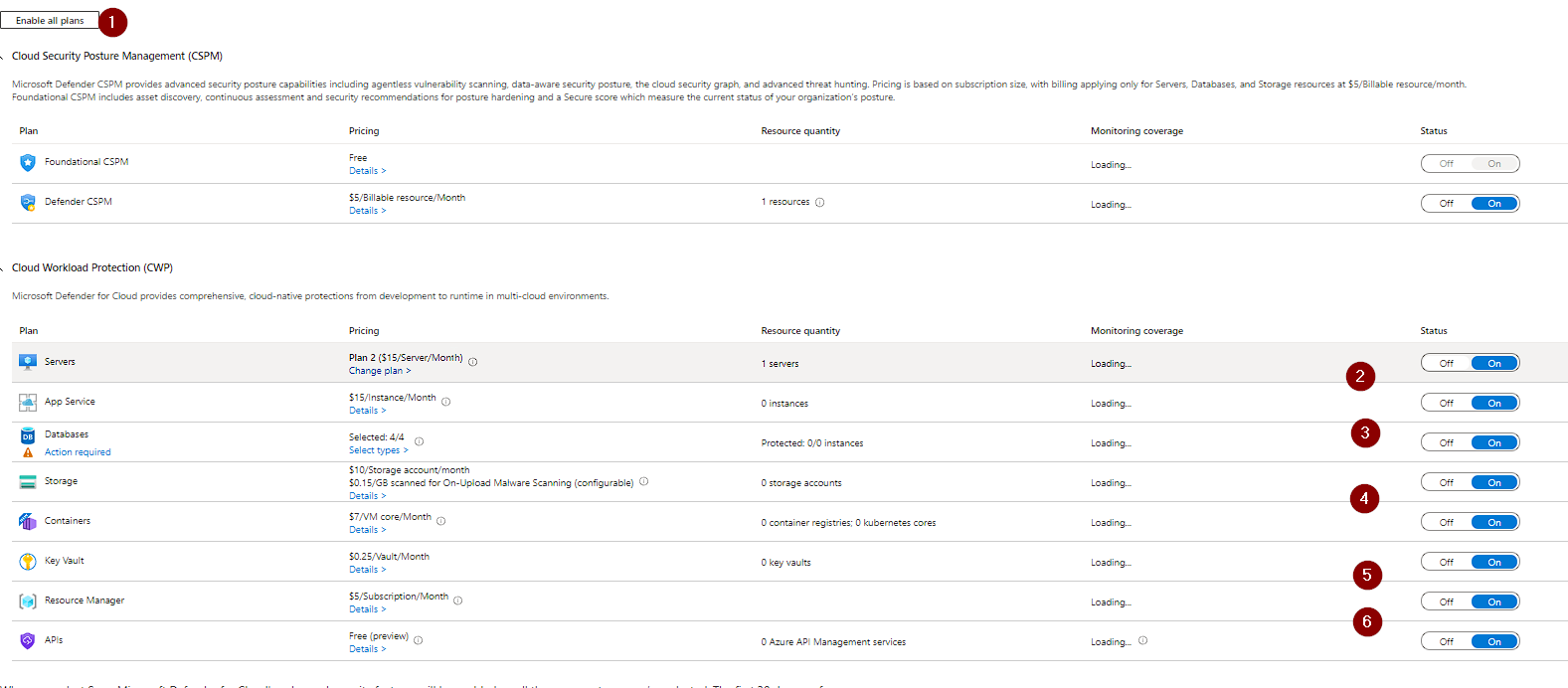Click the '0 instances' text for App Service
This screenshot has height=688, width=1568.
[785, 404]
